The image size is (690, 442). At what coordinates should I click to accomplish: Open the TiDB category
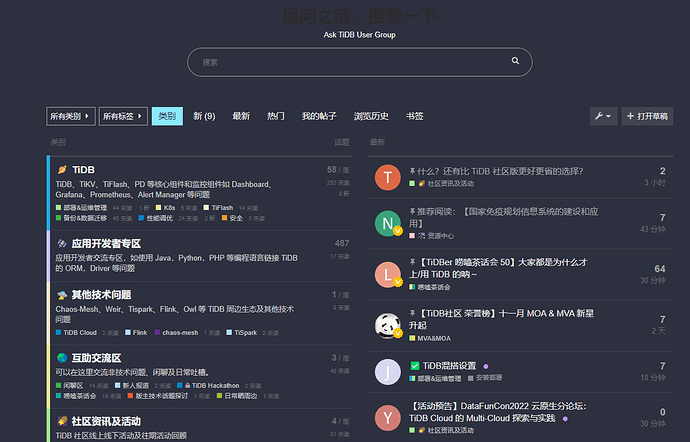pos(83,170)
